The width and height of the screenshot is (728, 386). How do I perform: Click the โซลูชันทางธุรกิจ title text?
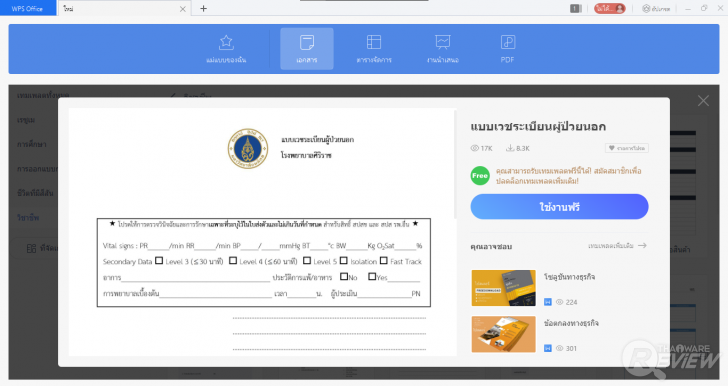click(x=569, y=277)
